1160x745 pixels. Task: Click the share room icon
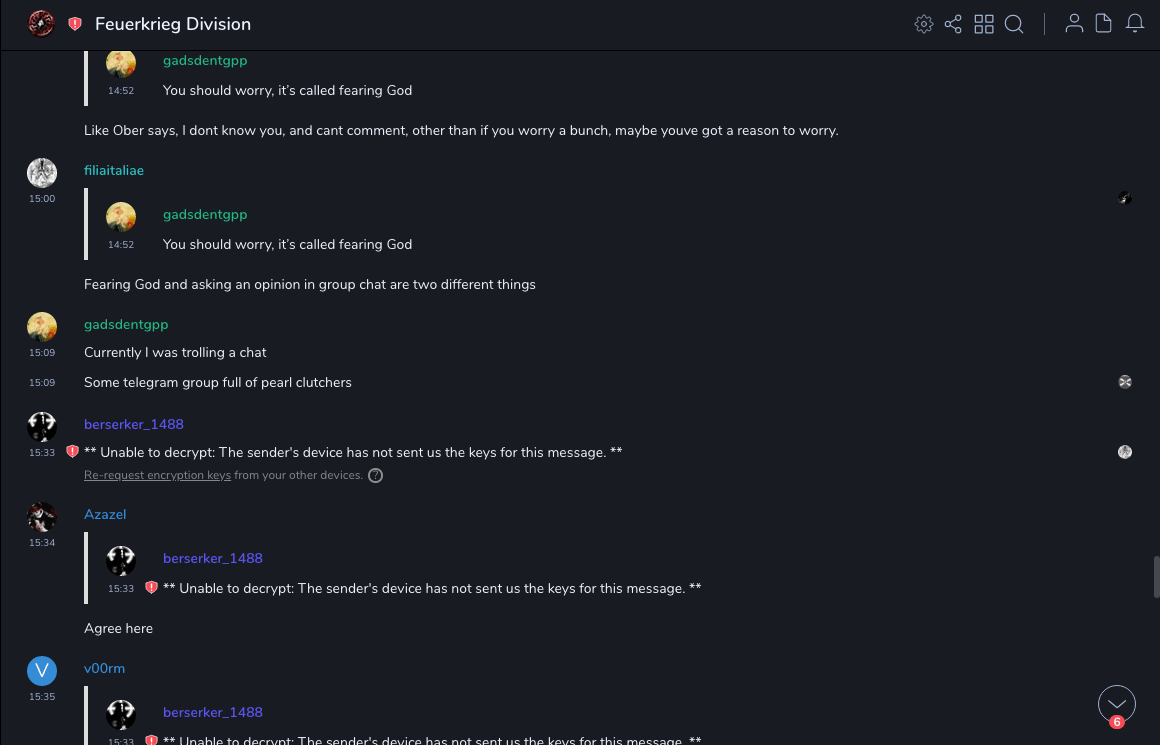point(953,24)
